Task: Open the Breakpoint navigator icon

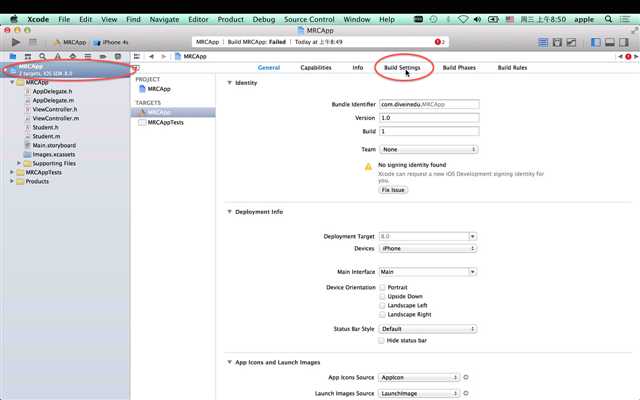Action: pyautogui.click(x=103, y=56)
